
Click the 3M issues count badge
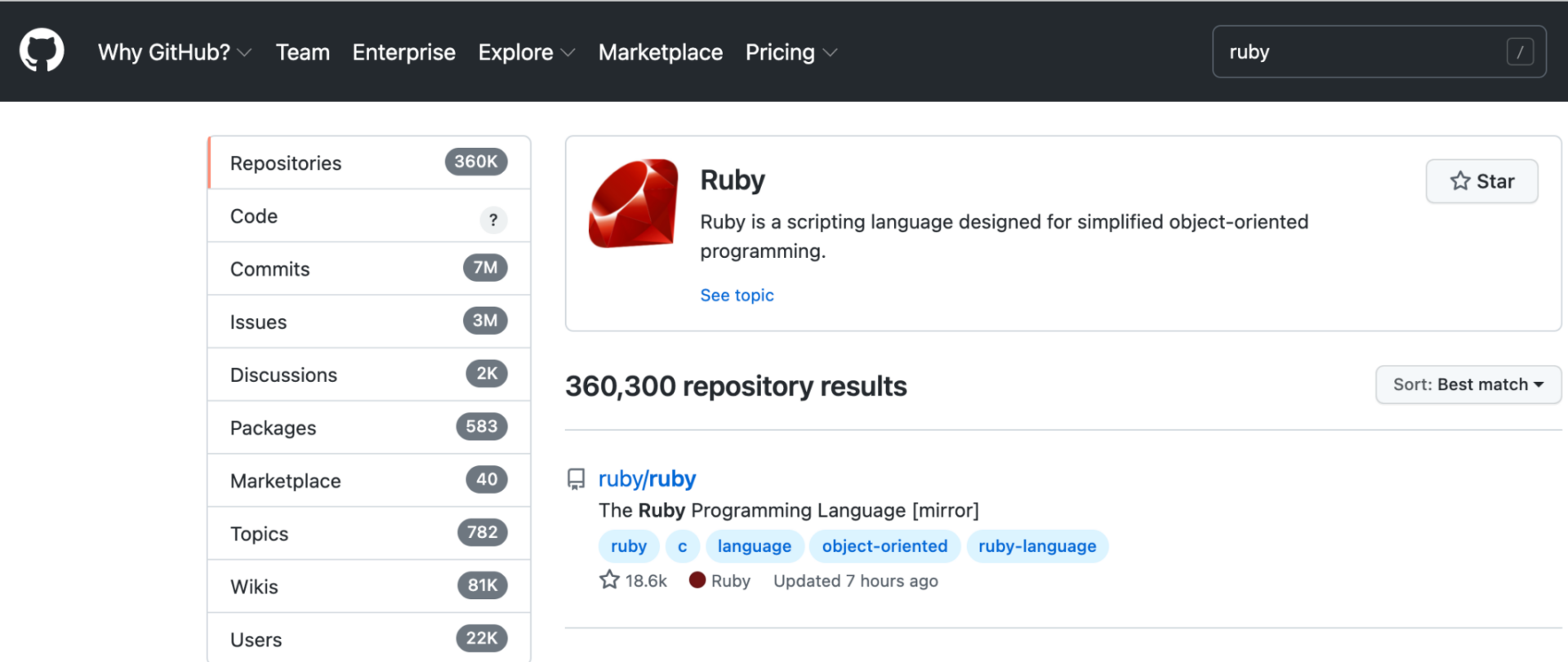coord(485,321)
